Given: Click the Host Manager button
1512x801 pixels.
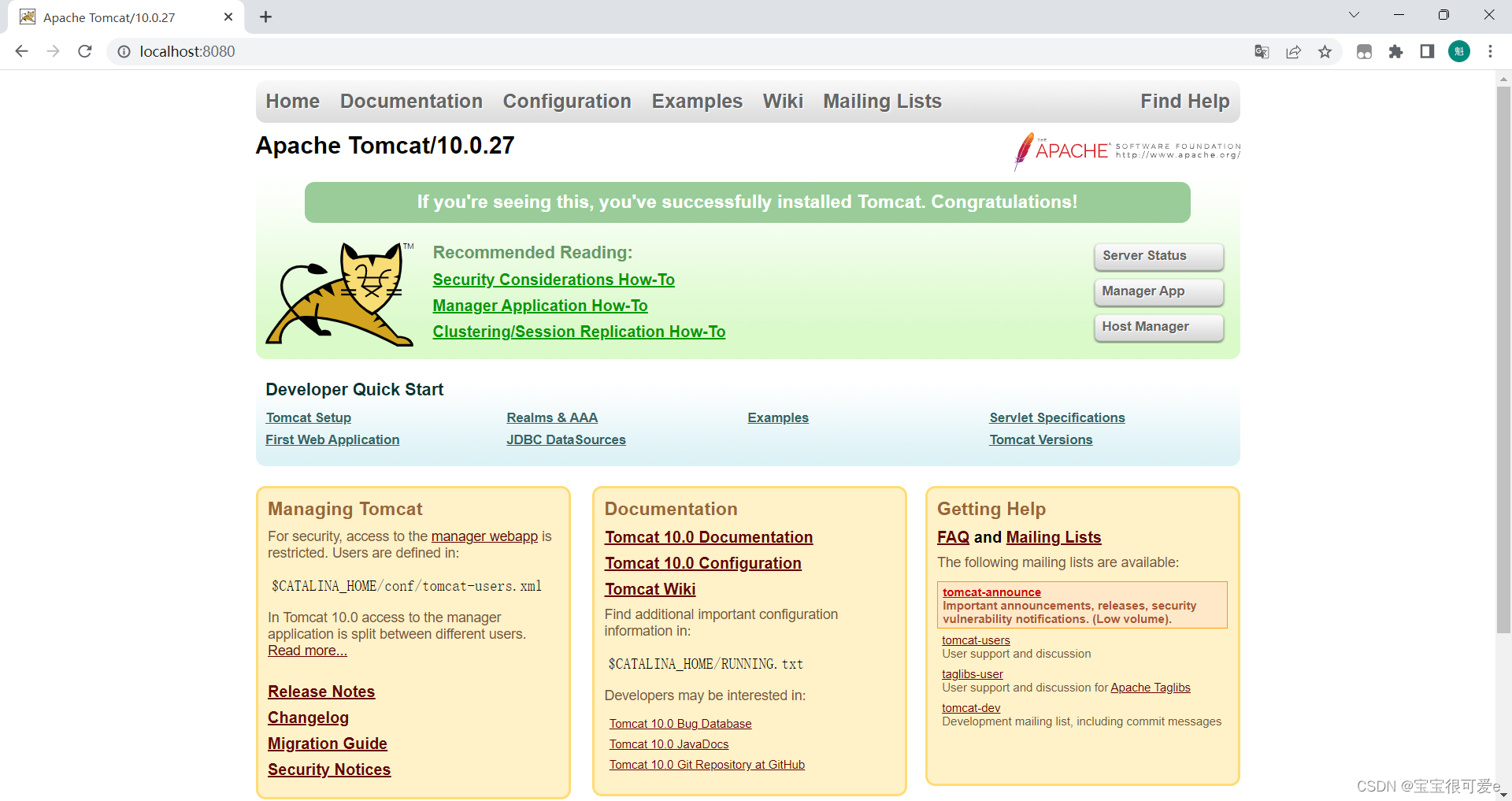Looking at the screenshot, I should pos(1158,327).
